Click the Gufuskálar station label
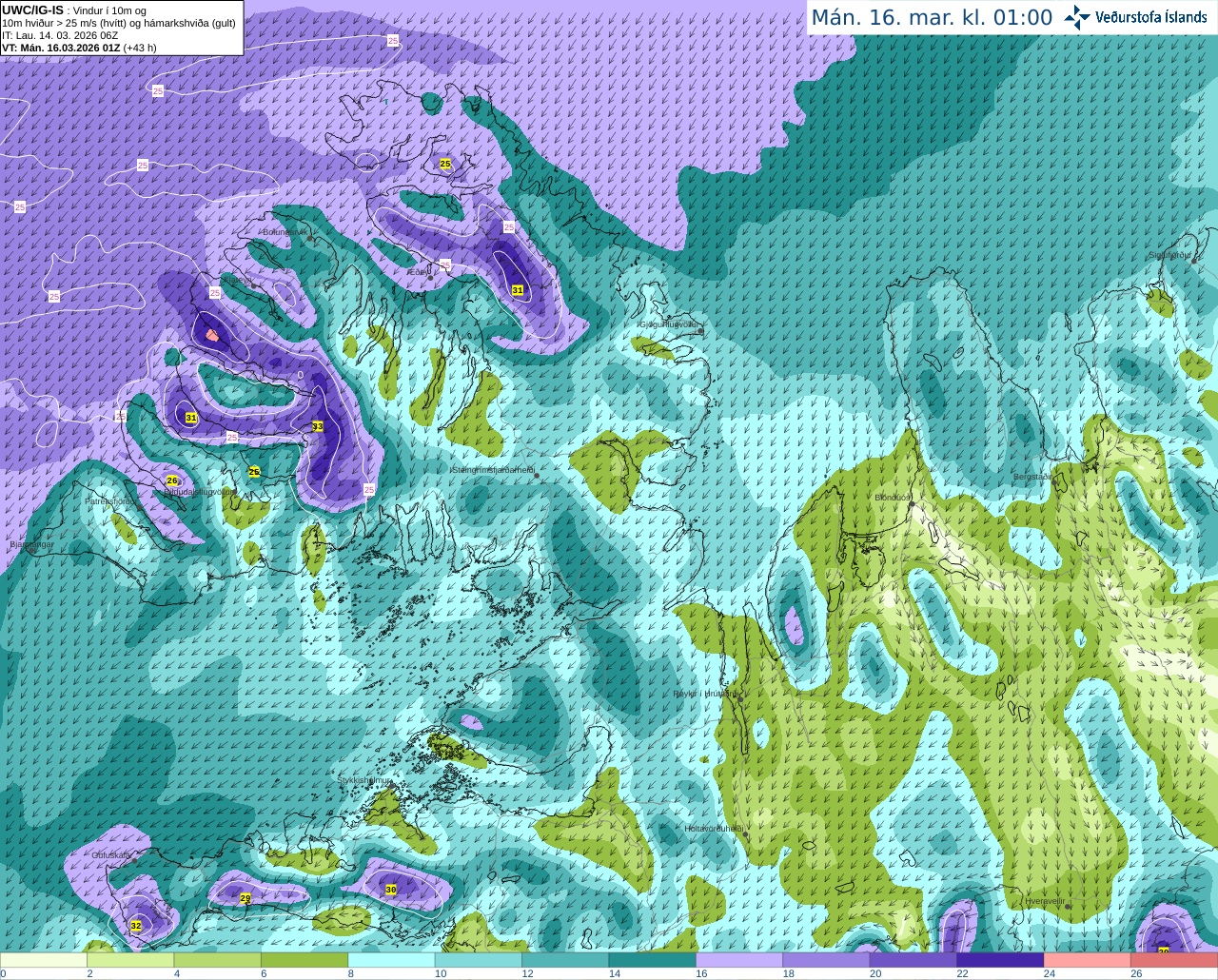Image resolution: width=1218 pixels, height=980 pixels. click(110, 855)
